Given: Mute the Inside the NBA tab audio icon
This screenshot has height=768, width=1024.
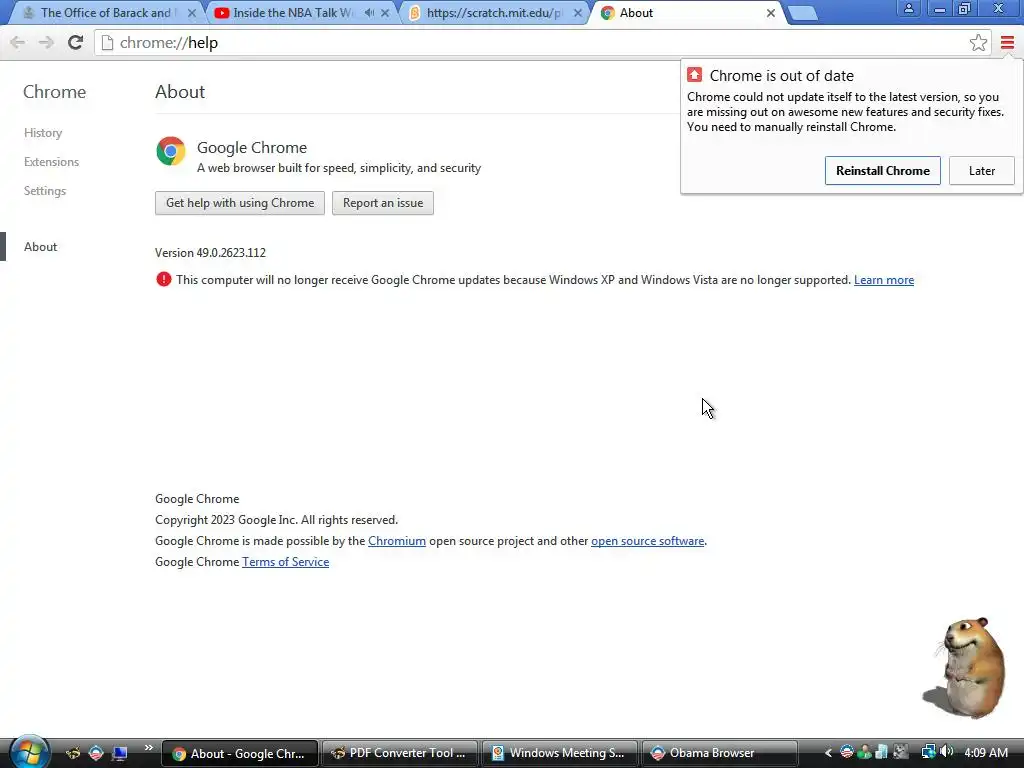Looking at the screenshot, I should click(x=369, y=13).
